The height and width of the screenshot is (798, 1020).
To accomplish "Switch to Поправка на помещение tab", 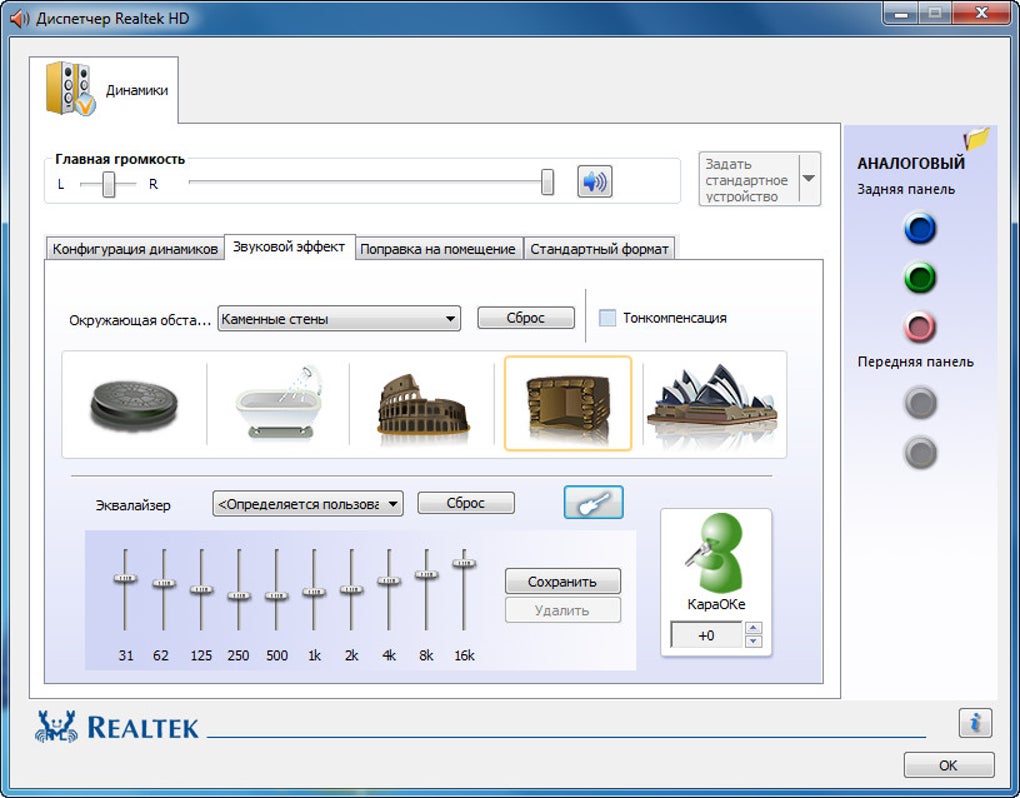I will [438, 249].
